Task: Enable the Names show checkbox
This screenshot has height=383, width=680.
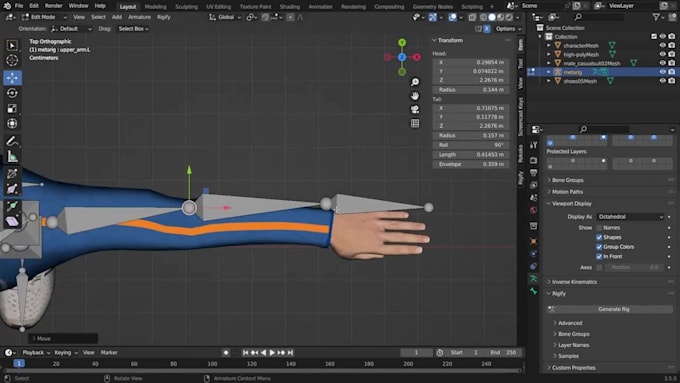Action: 599,228
